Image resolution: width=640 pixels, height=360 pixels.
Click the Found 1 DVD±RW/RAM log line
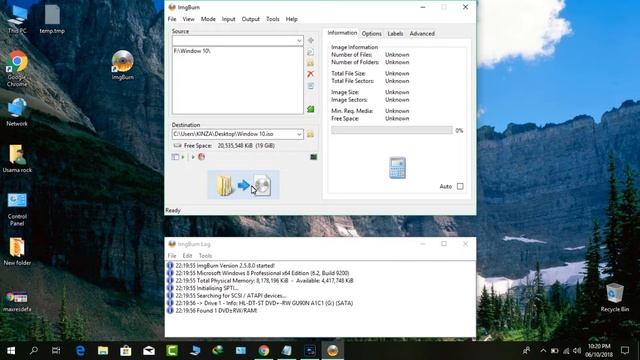point(216,311)
